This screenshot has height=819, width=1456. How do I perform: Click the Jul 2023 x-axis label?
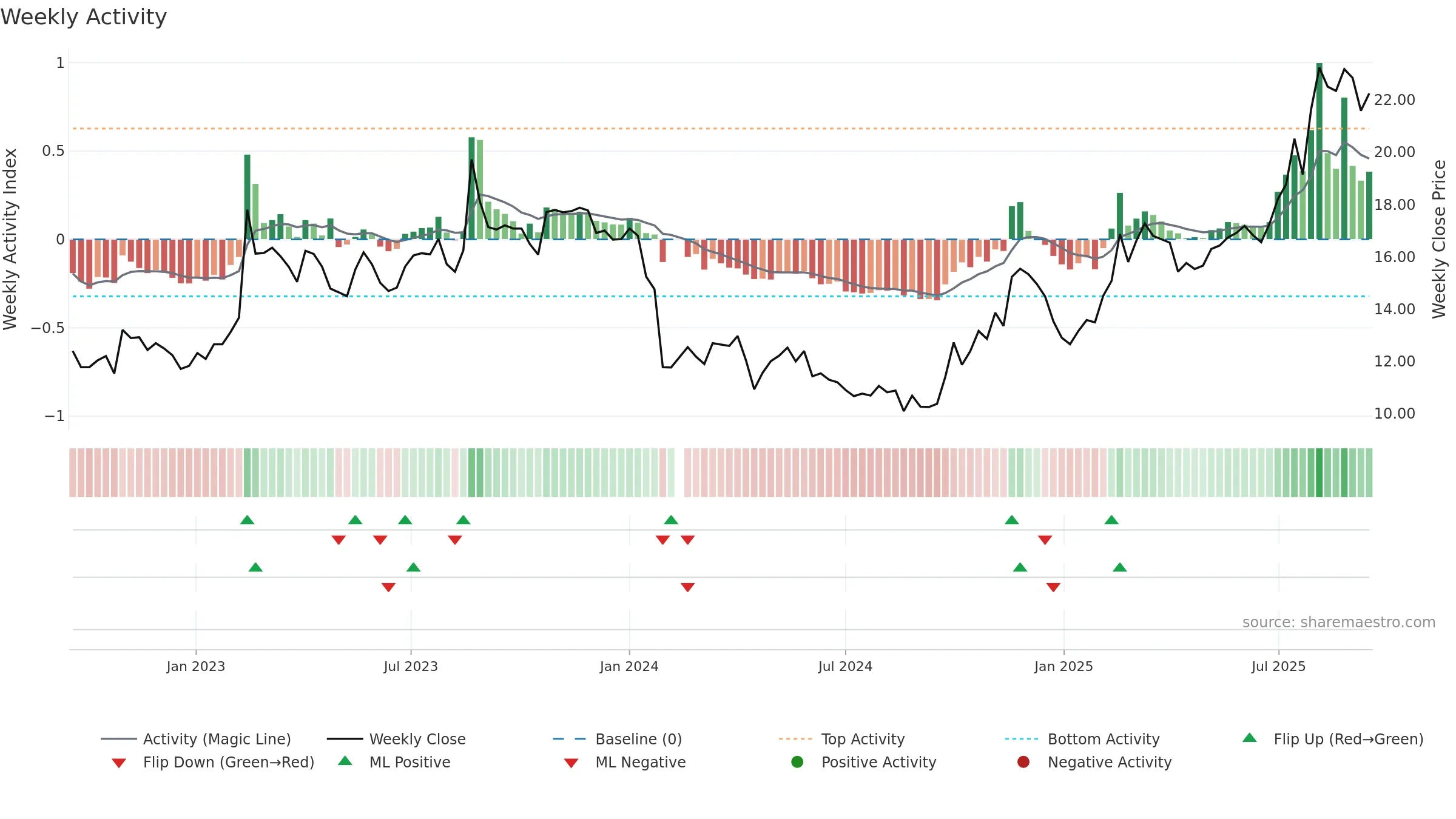coord(411,666)
